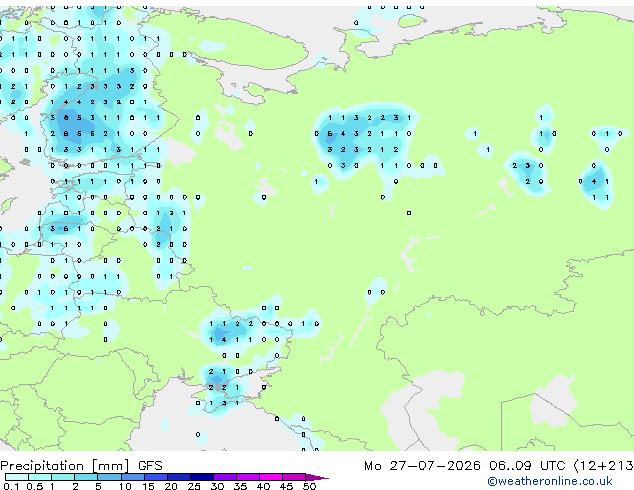This screenshot has height=490, width=634.
Task: Click the weatheronline.co.uk link text
Action: (x=549, y=481)
